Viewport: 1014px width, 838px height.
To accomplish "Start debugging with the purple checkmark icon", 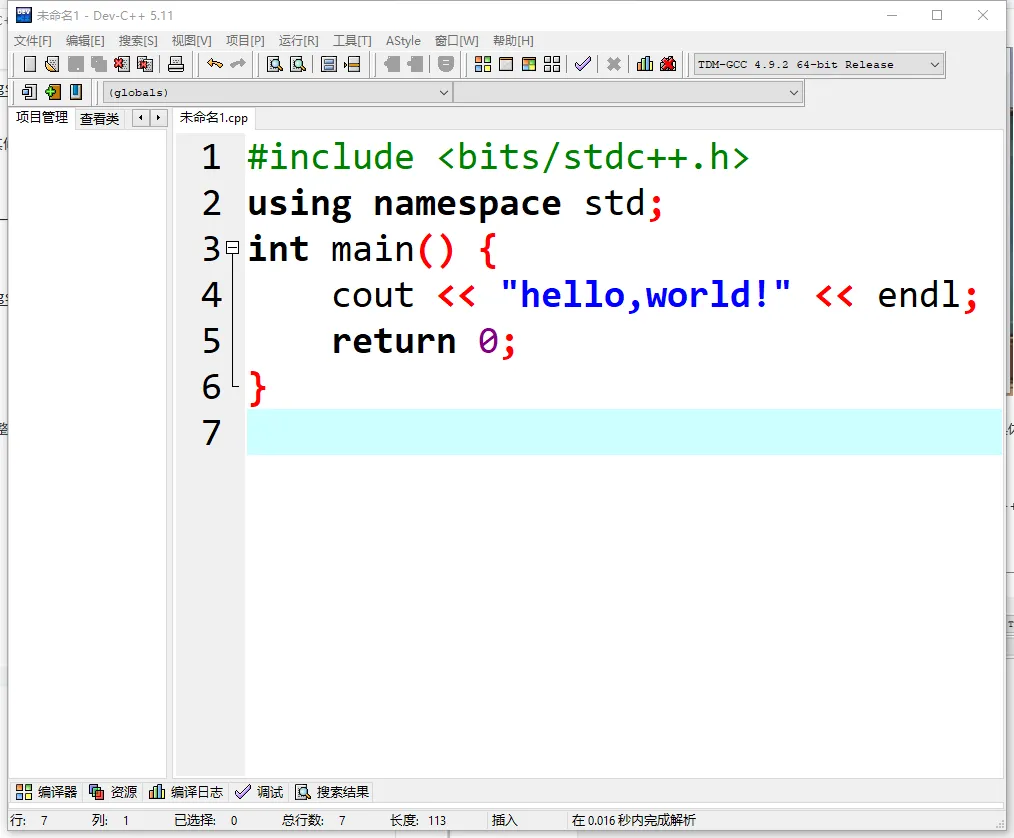I will point(583,64).
